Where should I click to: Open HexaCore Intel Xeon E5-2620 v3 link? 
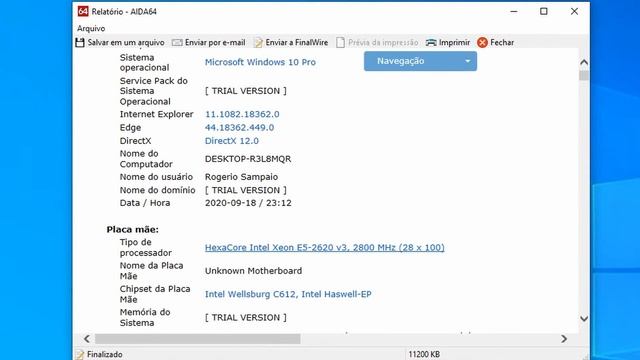(324, 247)
